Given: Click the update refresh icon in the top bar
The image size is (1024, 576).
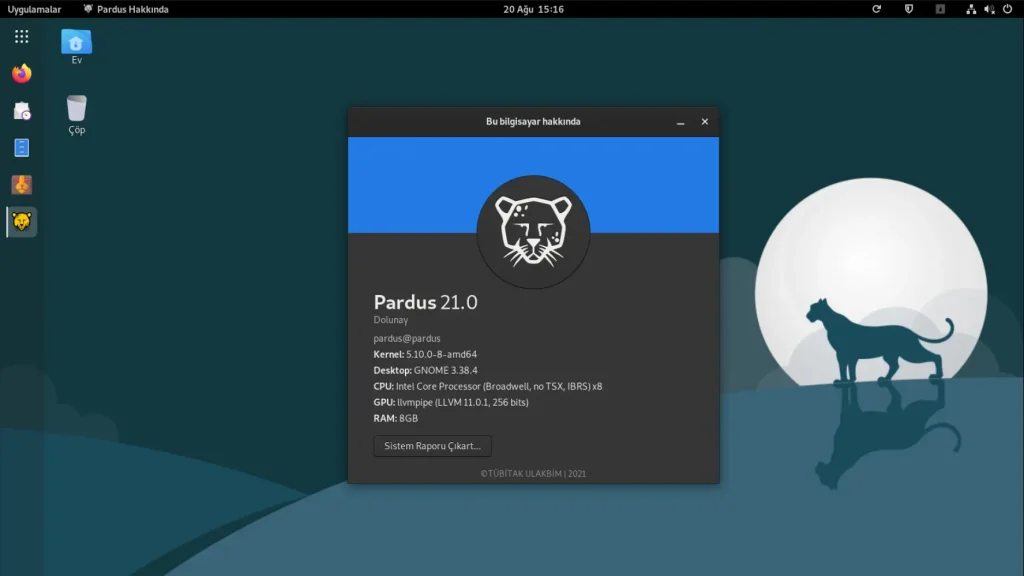Looking at the screenshot, I should coord(876,9).
